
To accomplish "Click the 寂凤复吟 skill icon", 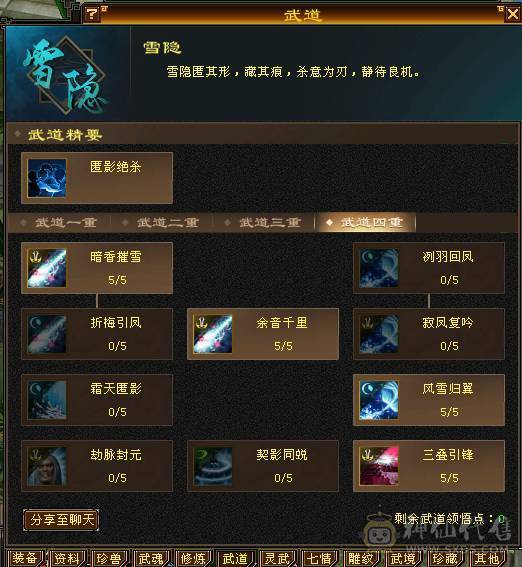I will point(379,334).
